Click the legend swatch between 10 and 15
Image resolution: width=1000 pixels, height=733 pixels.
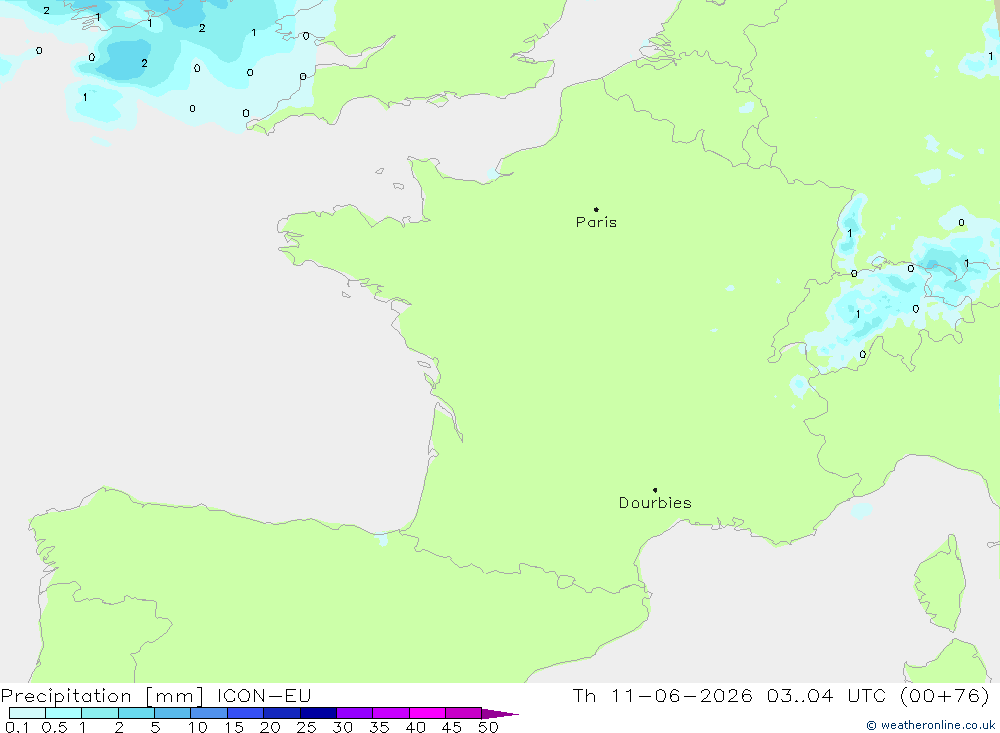coord(209,713)
